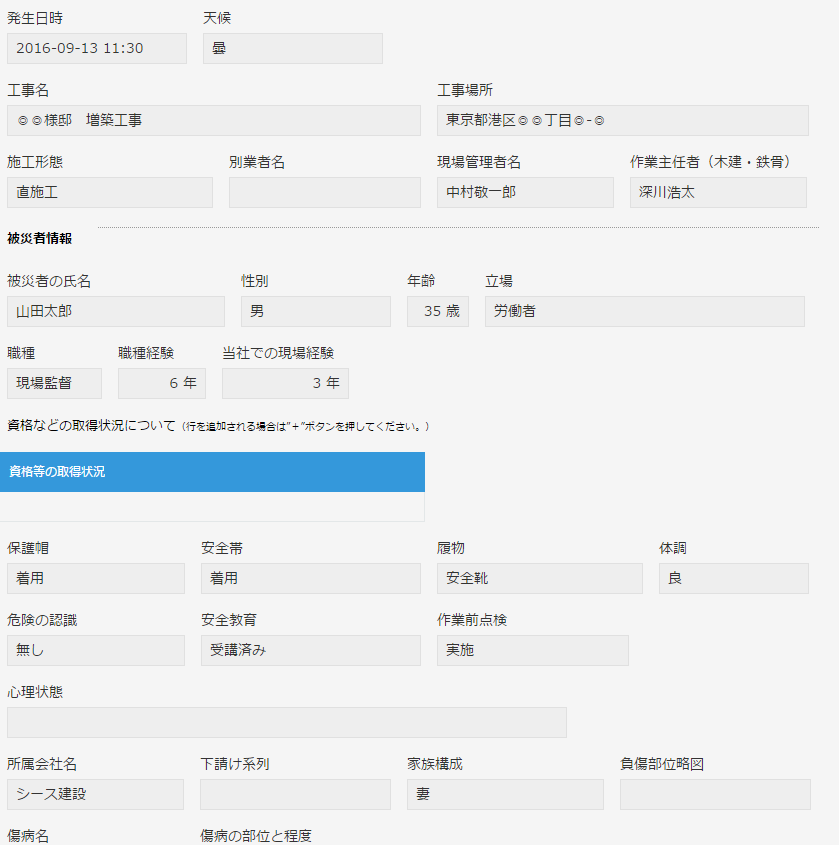Click the 履物 field showing 安全靴

click(539, 578)
